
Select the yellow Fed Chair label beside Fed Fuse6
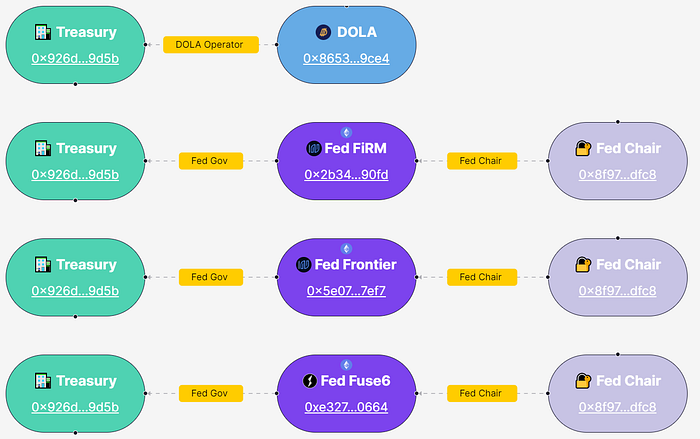pyautogui.click(x=482, y=393)
